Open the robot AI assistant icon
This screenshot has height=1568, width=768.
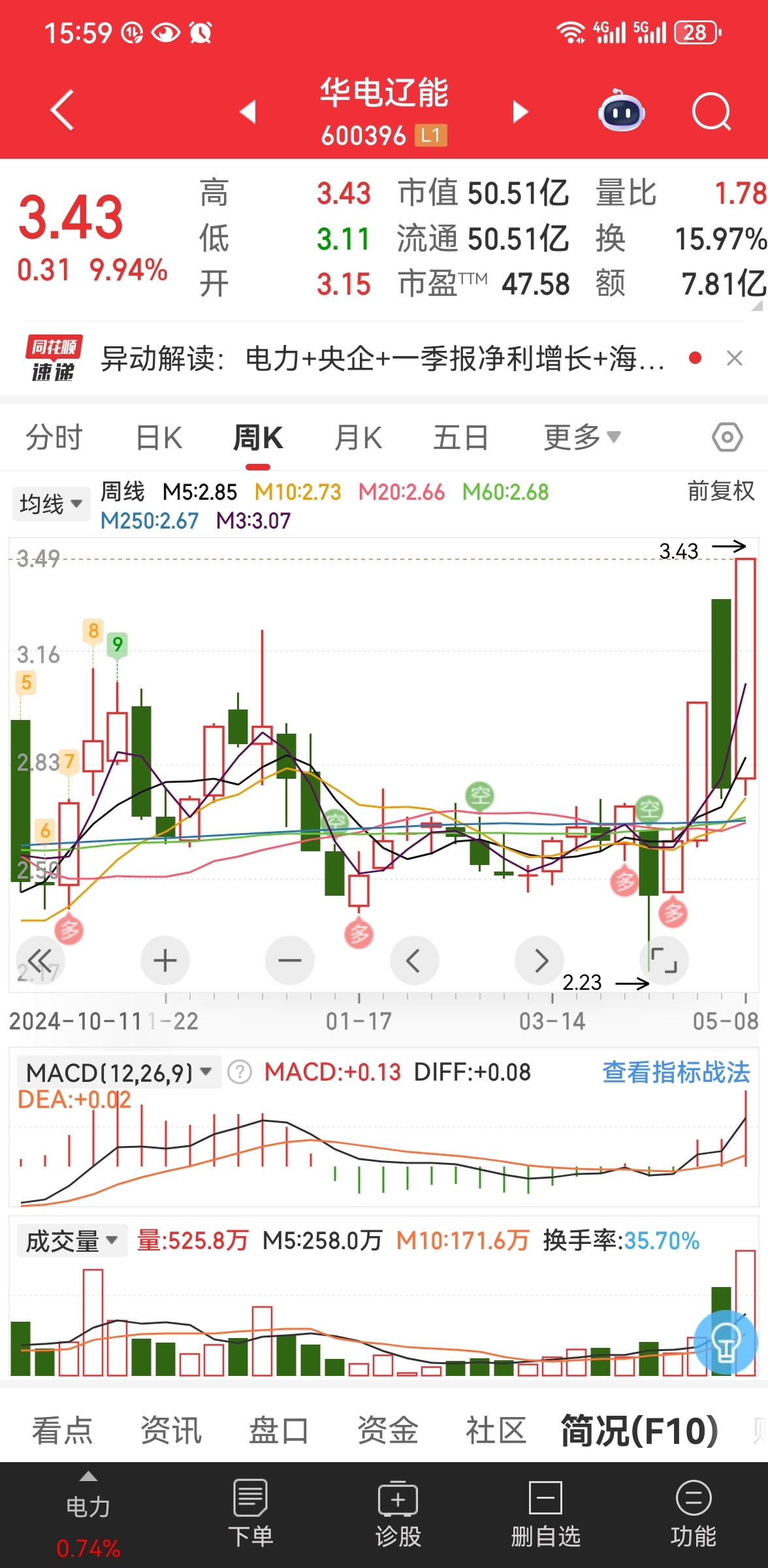621,110
